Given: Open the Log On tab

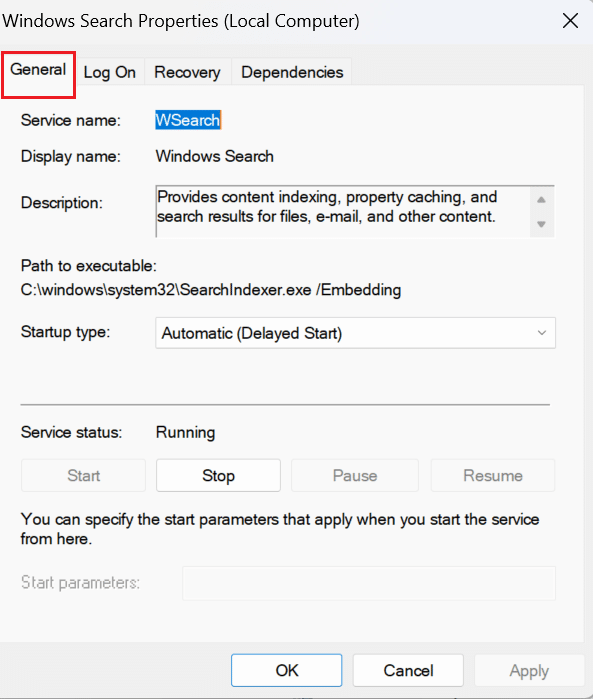Looking at the screenshot, I should coord(110,72).
